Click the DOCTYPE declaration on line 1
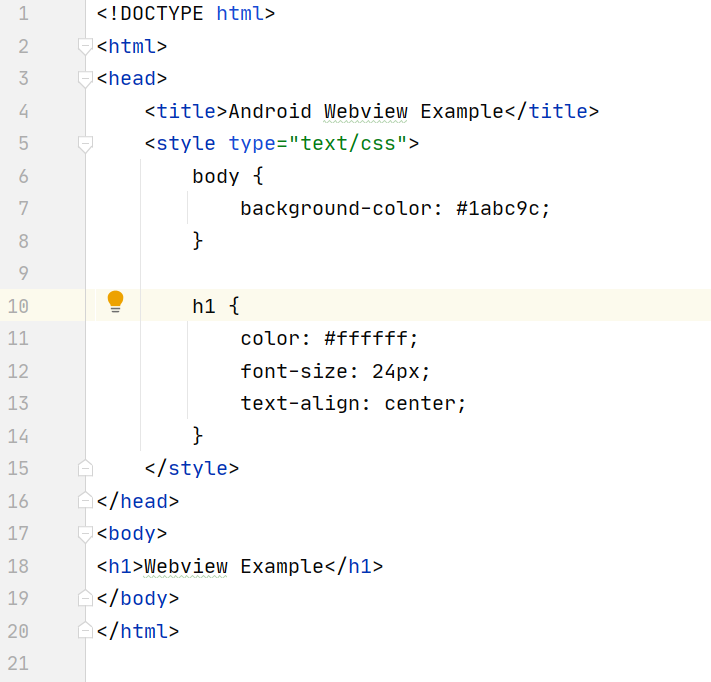This screenshot has height=682, width=711. click(x=185, y=15)
